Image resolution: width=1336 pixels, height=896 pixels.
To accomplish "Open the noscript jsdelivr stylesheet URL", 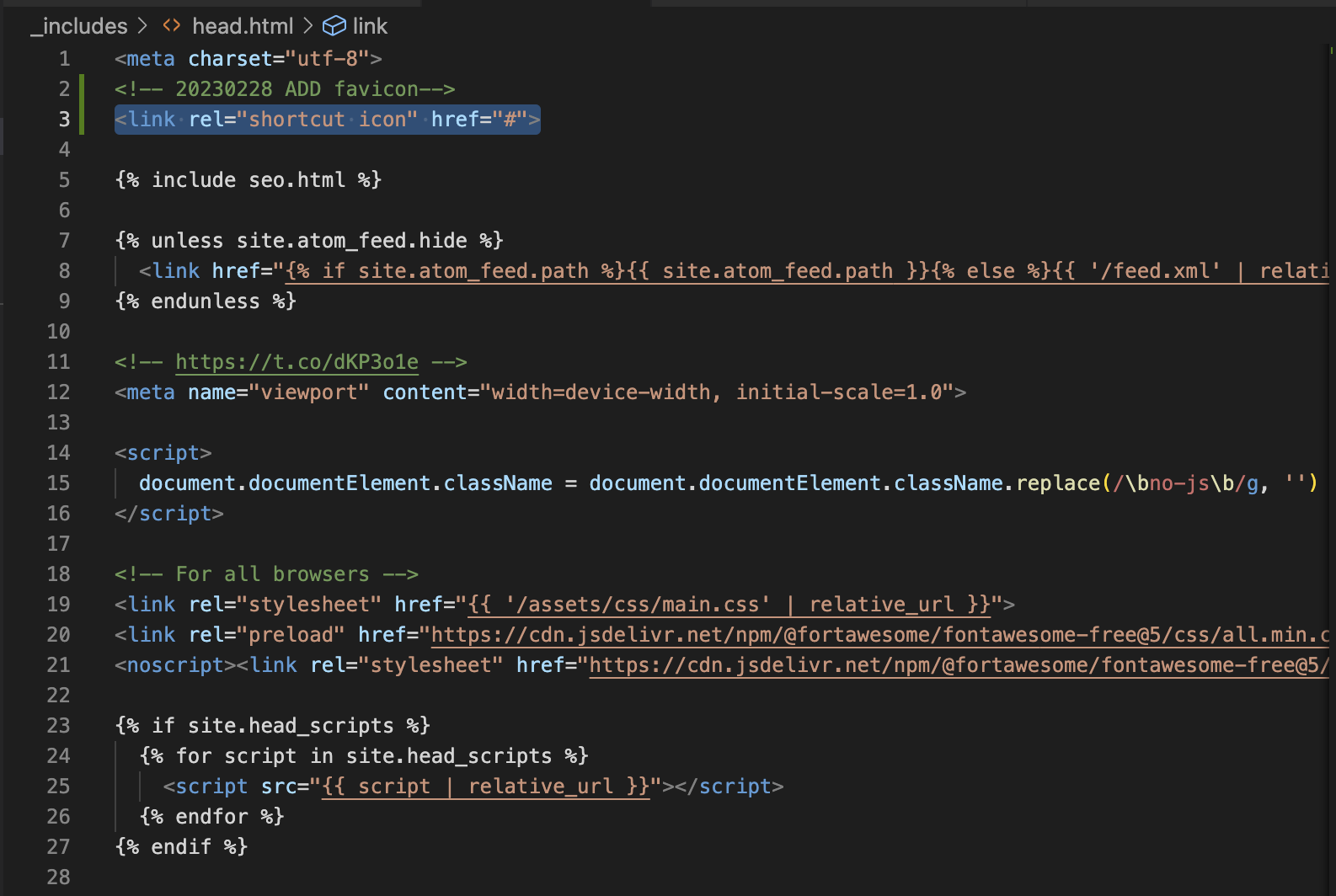I will click(x=952, y=665).
